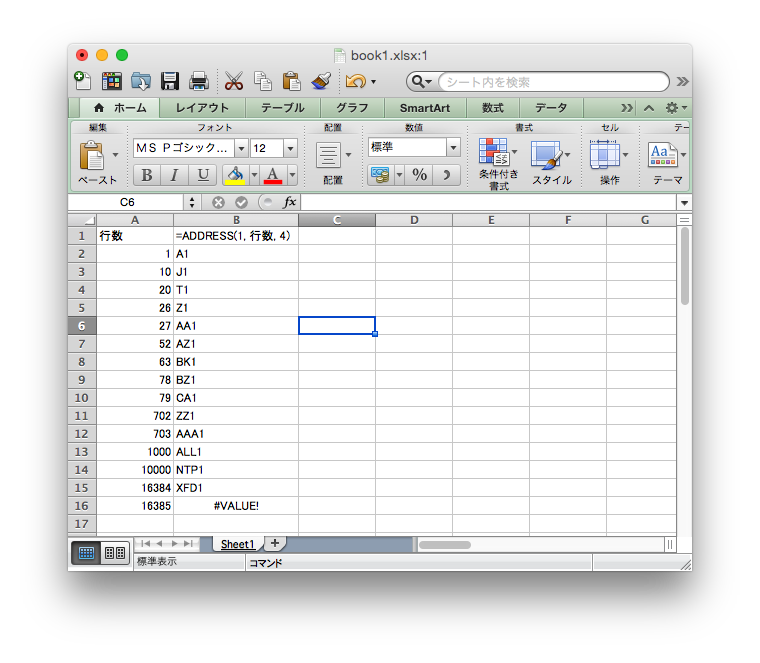
Task: Apply red font color
Action: pyautogui.click(x=273, y=175)
